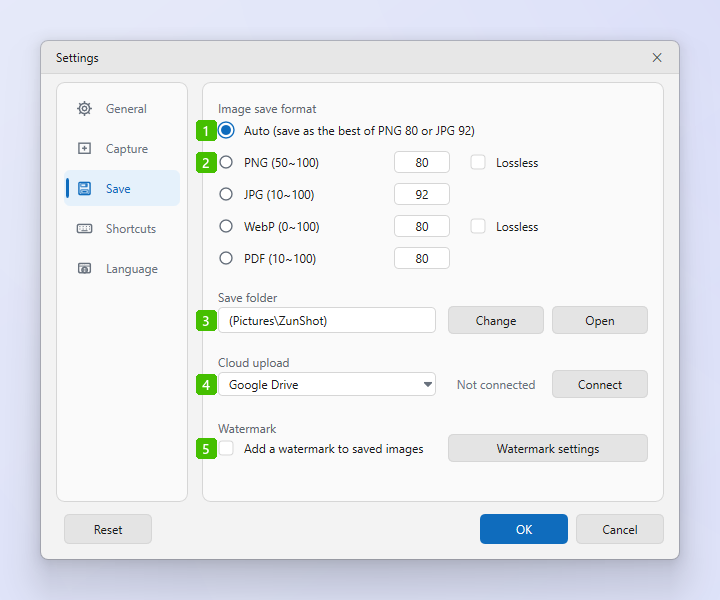Go to the Shortcuts tab

click(x=122, y=228)
